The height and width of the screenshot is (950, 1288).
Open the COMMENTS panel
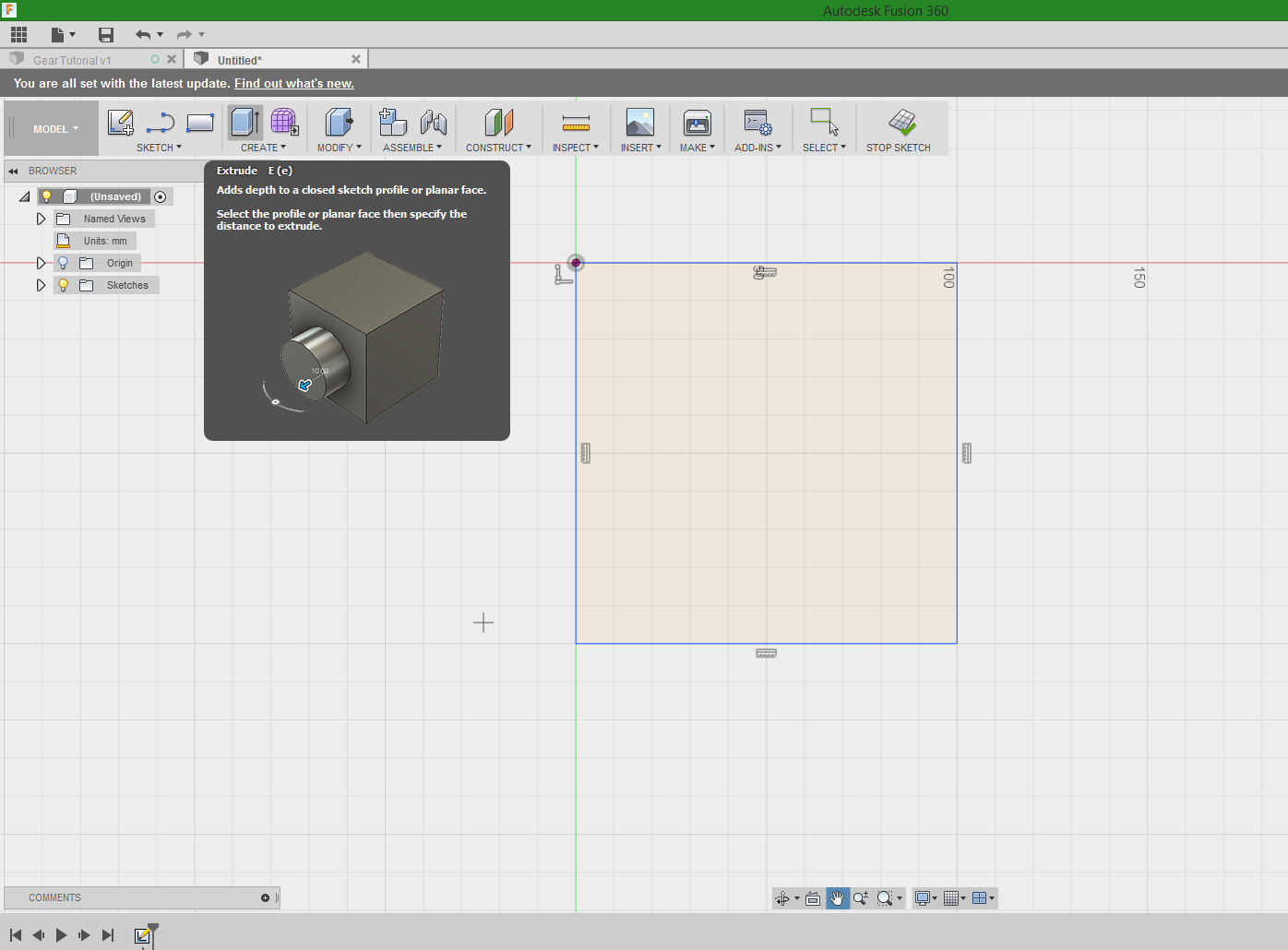coord(55,897)
